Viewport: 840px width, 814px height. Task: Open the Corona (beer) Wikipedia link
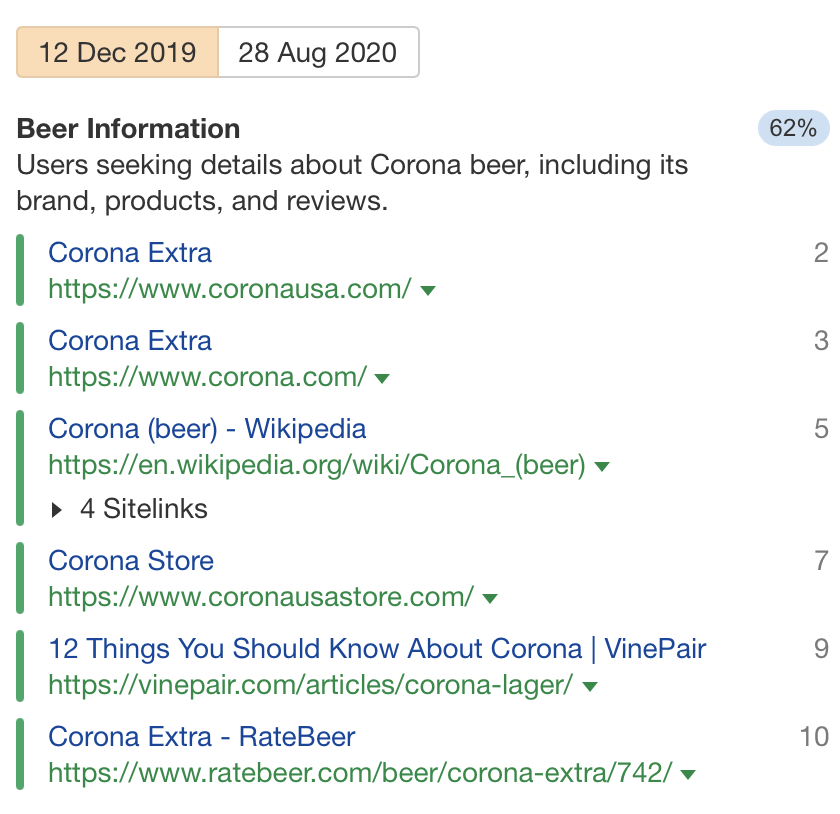point(206,429)
